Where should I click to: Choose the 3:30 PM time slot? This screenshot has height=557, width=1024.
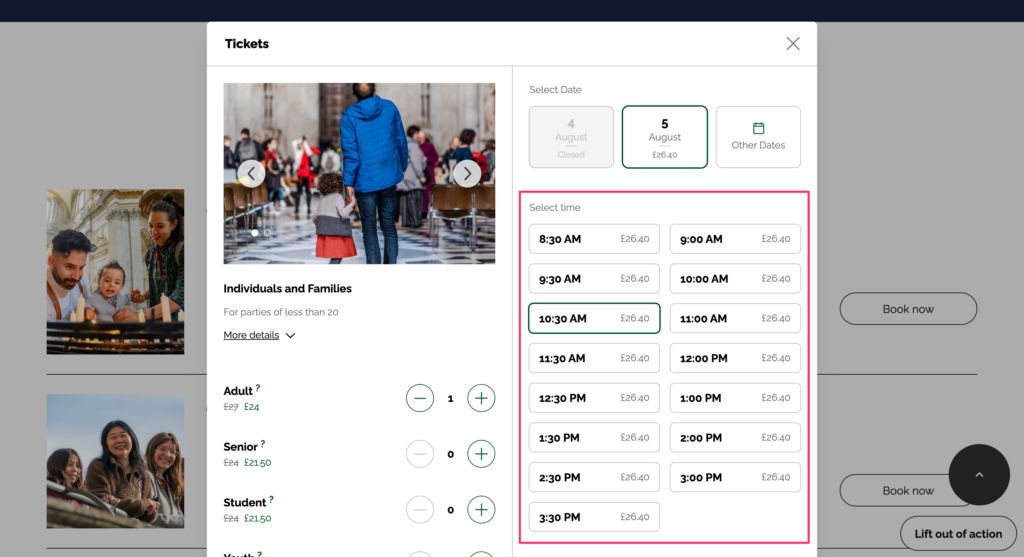click(x=594, y=517)
